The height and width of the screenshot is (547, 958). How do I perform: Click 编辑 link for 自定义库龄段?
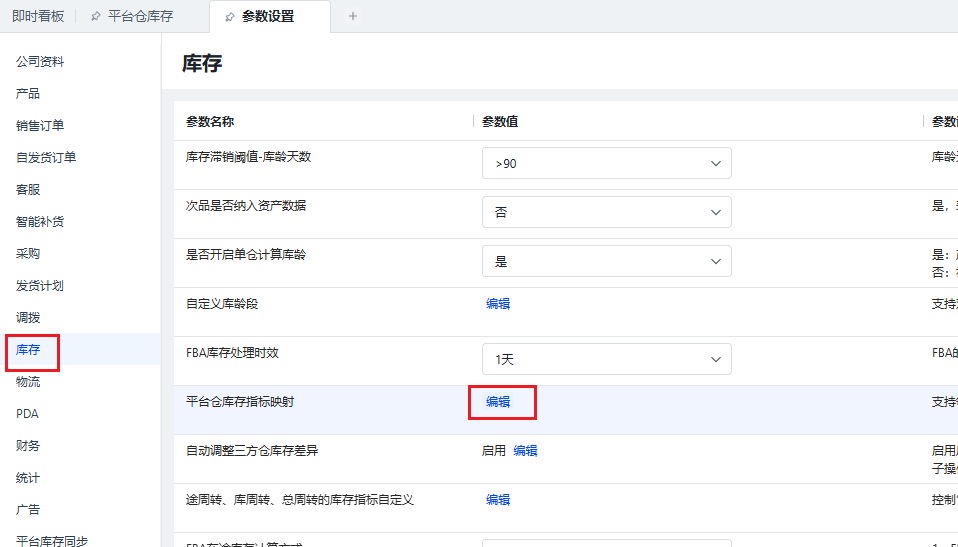click(x=498, y=304)
